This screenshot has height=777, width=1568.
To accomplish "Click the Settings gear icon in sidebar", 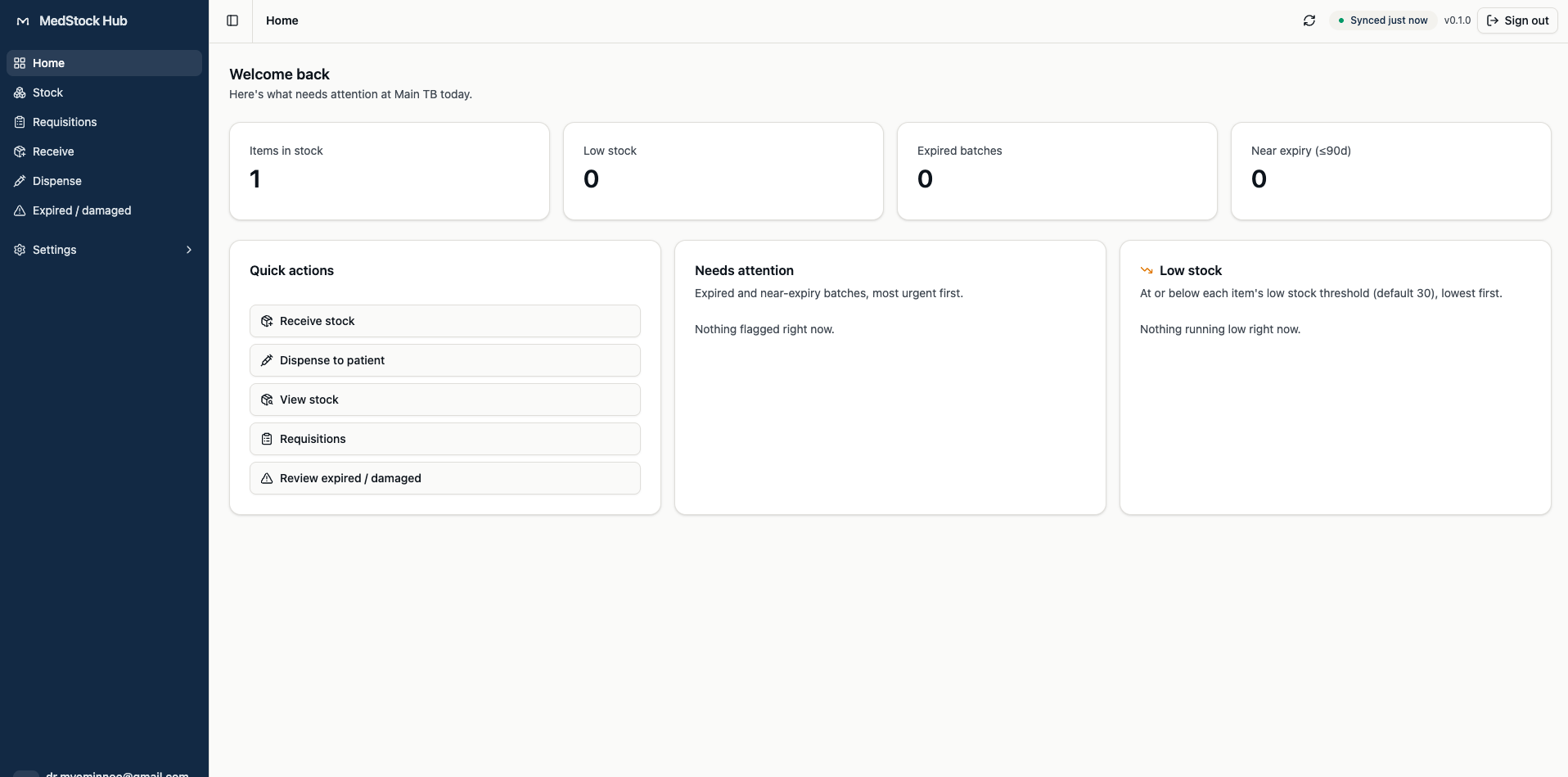I will coord(20,250).
